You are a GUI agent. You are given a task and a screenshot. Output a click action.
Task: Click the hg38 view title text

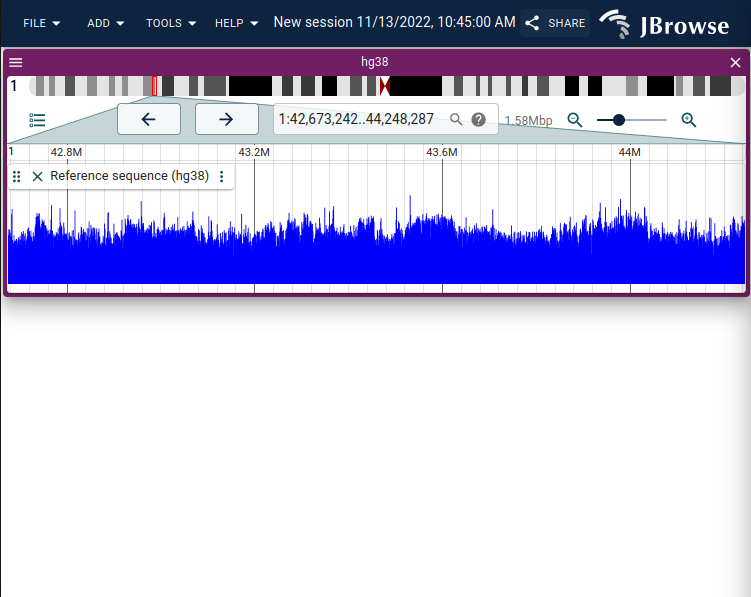click(375, 62)
